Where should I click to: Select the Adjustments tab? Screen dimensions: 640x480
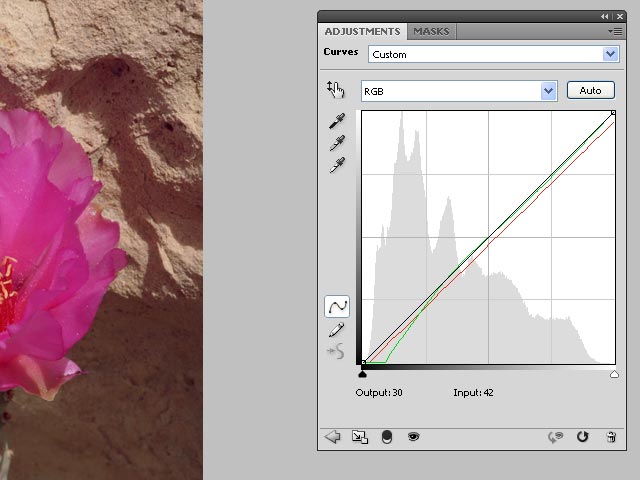point(363,32)
